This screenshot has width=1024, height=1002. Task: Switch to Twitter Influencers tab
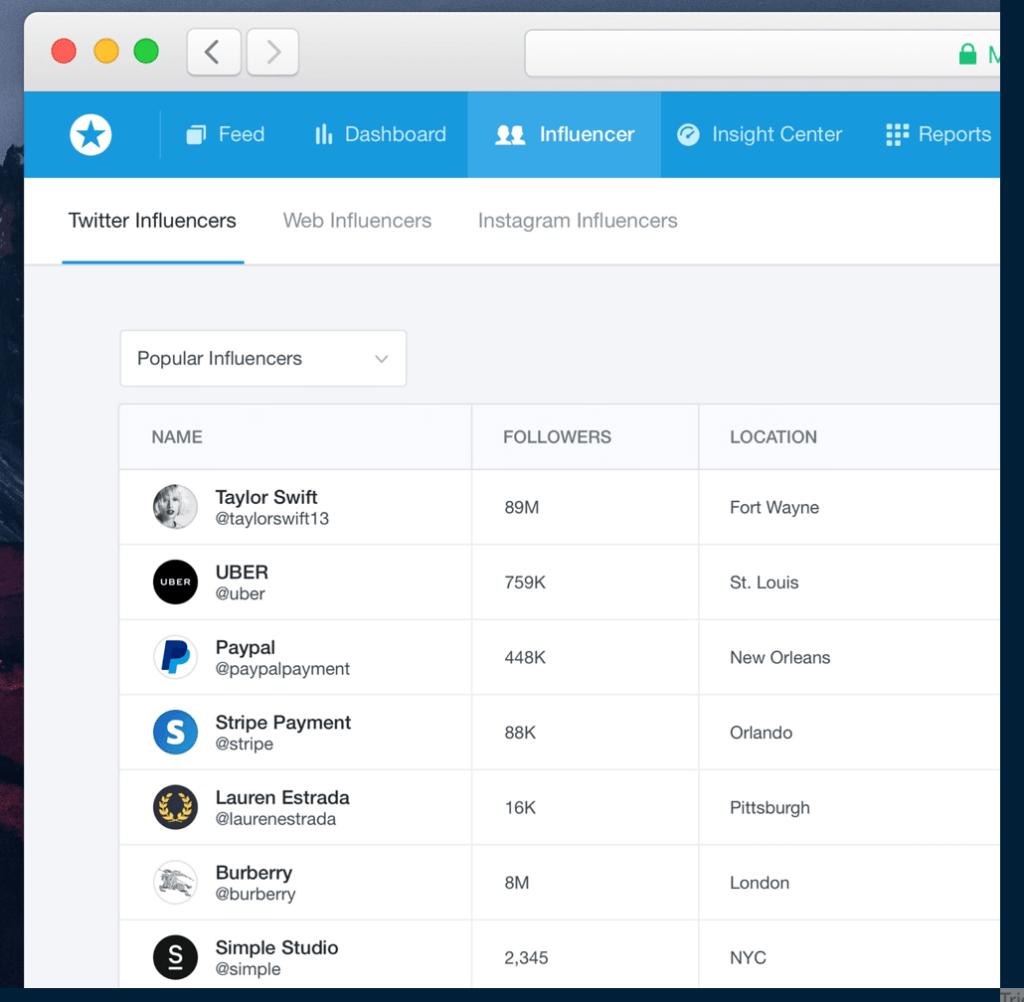(x=152, y=221)
